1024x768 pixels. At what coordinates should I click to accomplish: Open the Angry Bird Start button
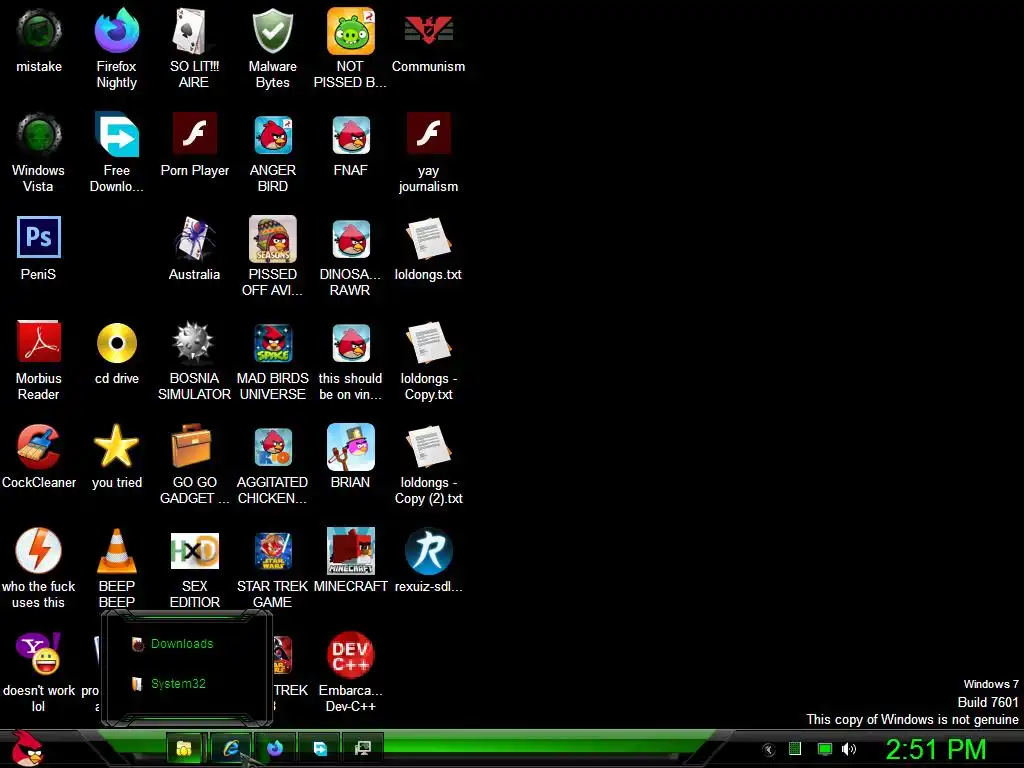pyautogui.click(x=27, y=748)
